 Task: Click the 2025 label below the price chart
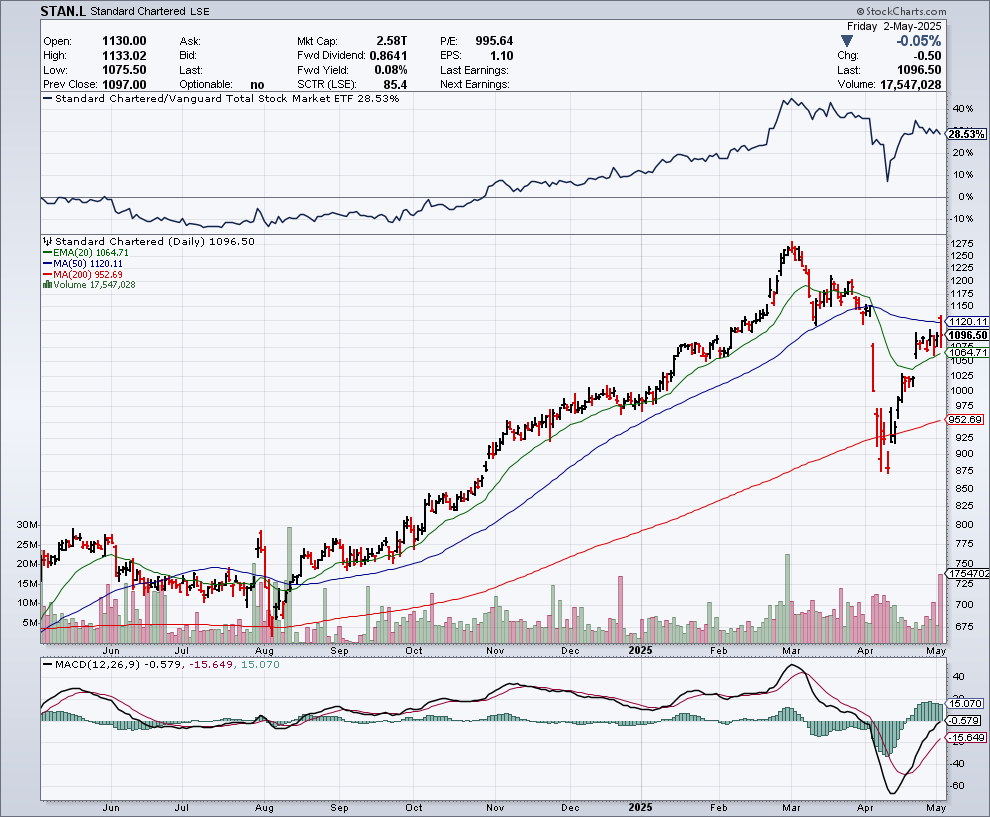[x=640, y=650]
